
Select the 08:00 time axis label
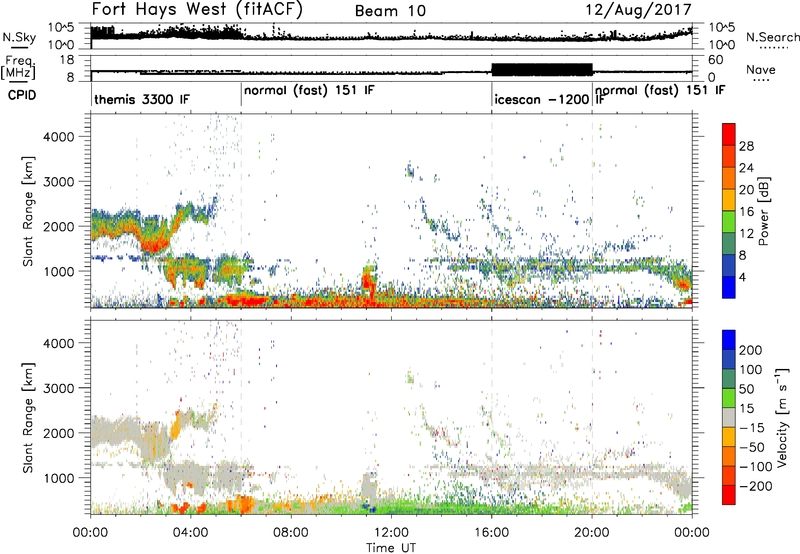pyautogui.click(x=291, y=533)
